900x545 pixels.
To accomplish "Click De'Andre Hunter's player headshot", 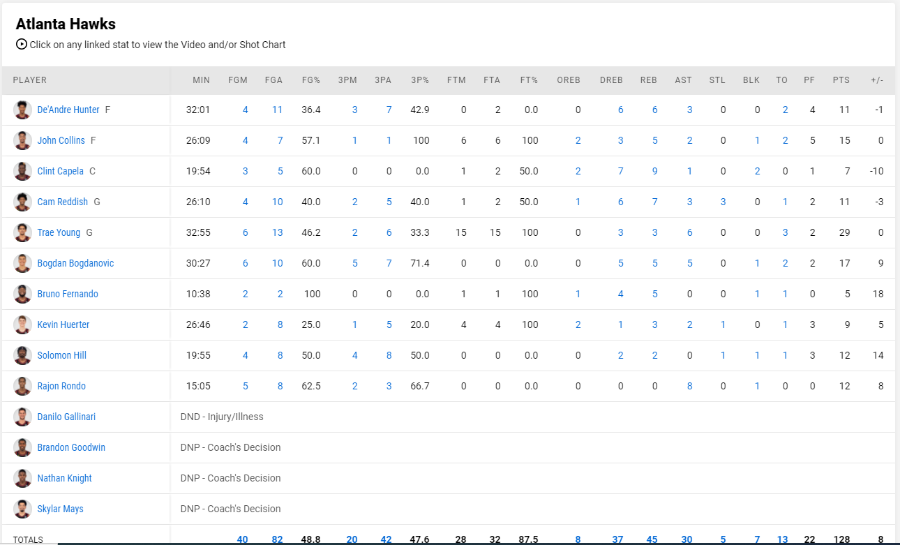I will click(22, 110).
